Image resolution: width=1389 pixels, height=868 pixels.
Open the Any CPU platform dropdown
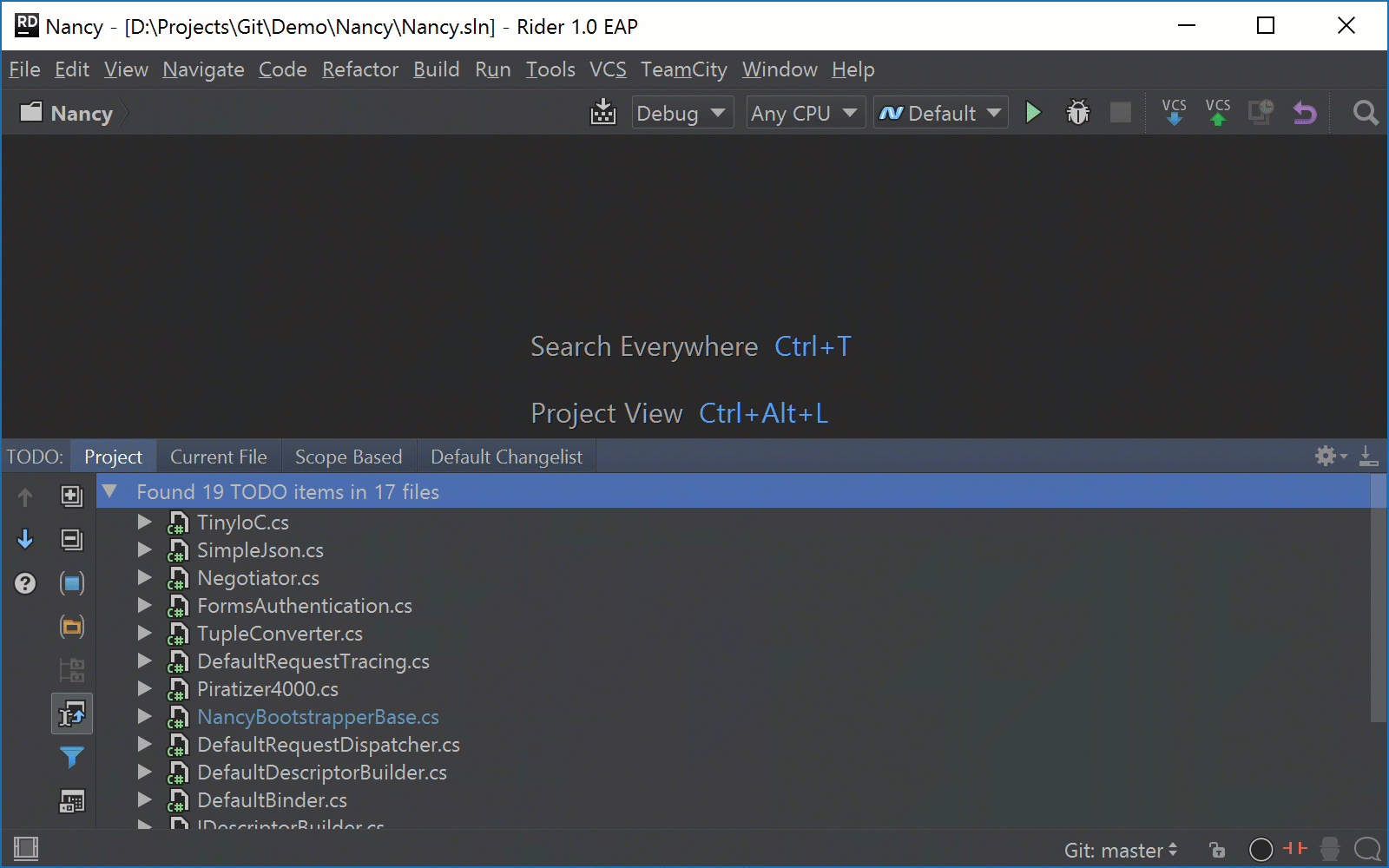[x=804, y=112]
